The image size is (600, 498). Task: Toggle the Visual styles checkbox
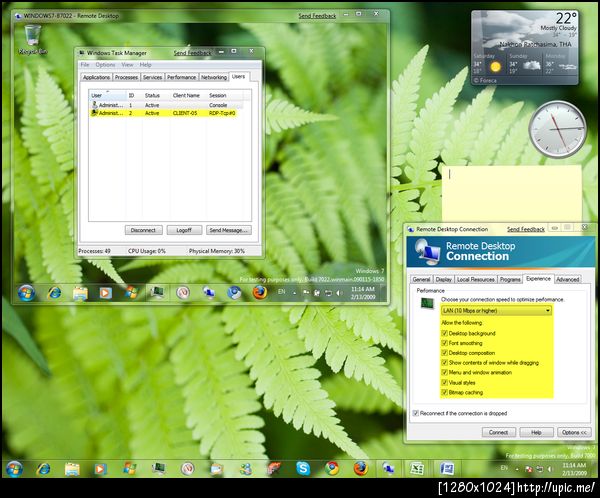click(x=444, y=382)
